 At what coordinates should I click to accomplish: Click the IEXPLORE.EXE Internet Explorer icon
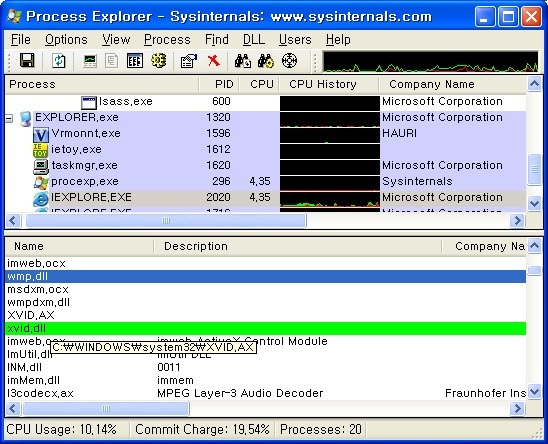(41, 199)
